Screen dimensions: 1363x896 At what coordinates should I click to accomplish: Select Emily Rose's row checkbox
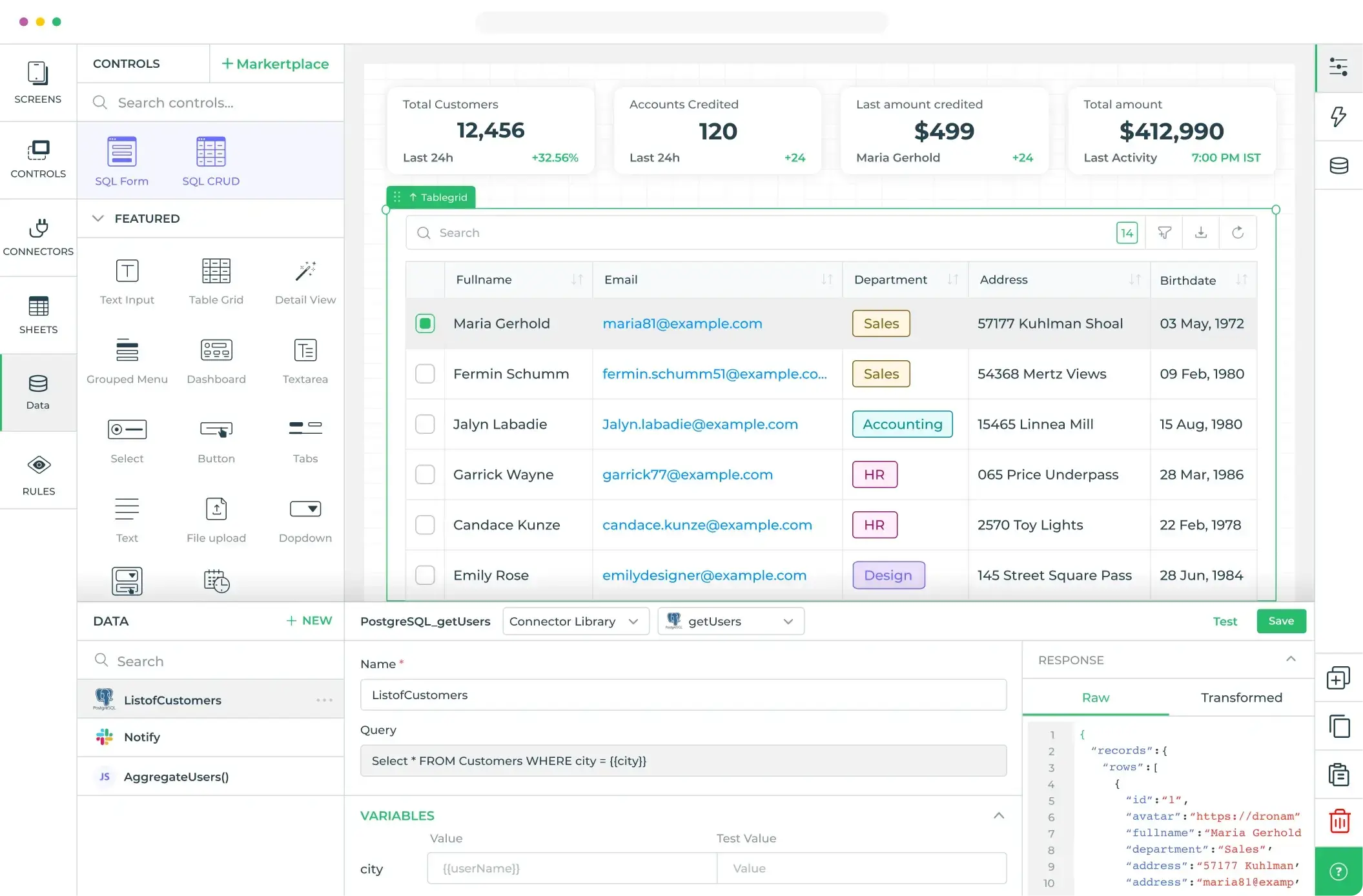425,575
